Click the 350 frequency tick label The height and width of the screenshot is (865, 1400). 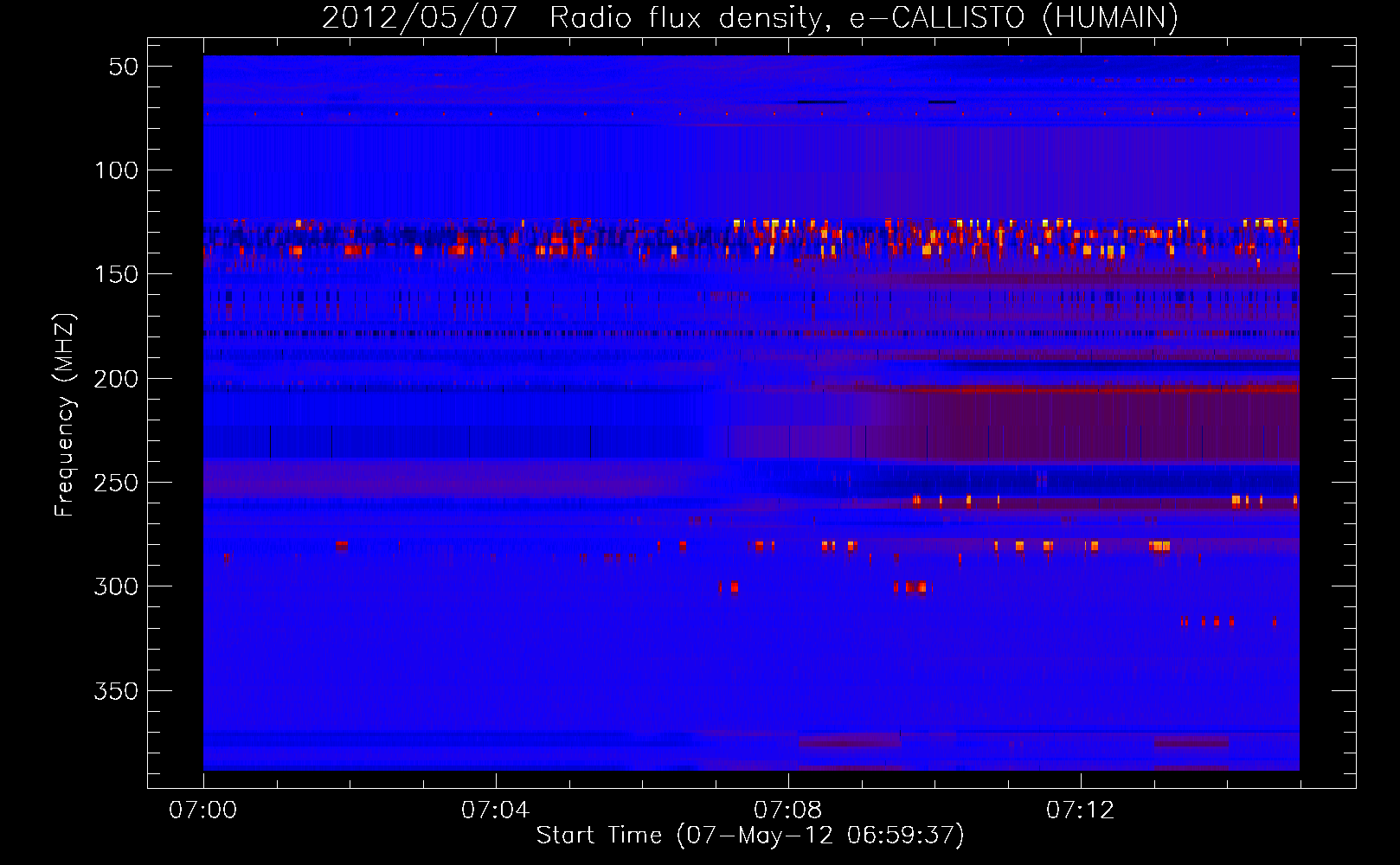coord(116,691)
